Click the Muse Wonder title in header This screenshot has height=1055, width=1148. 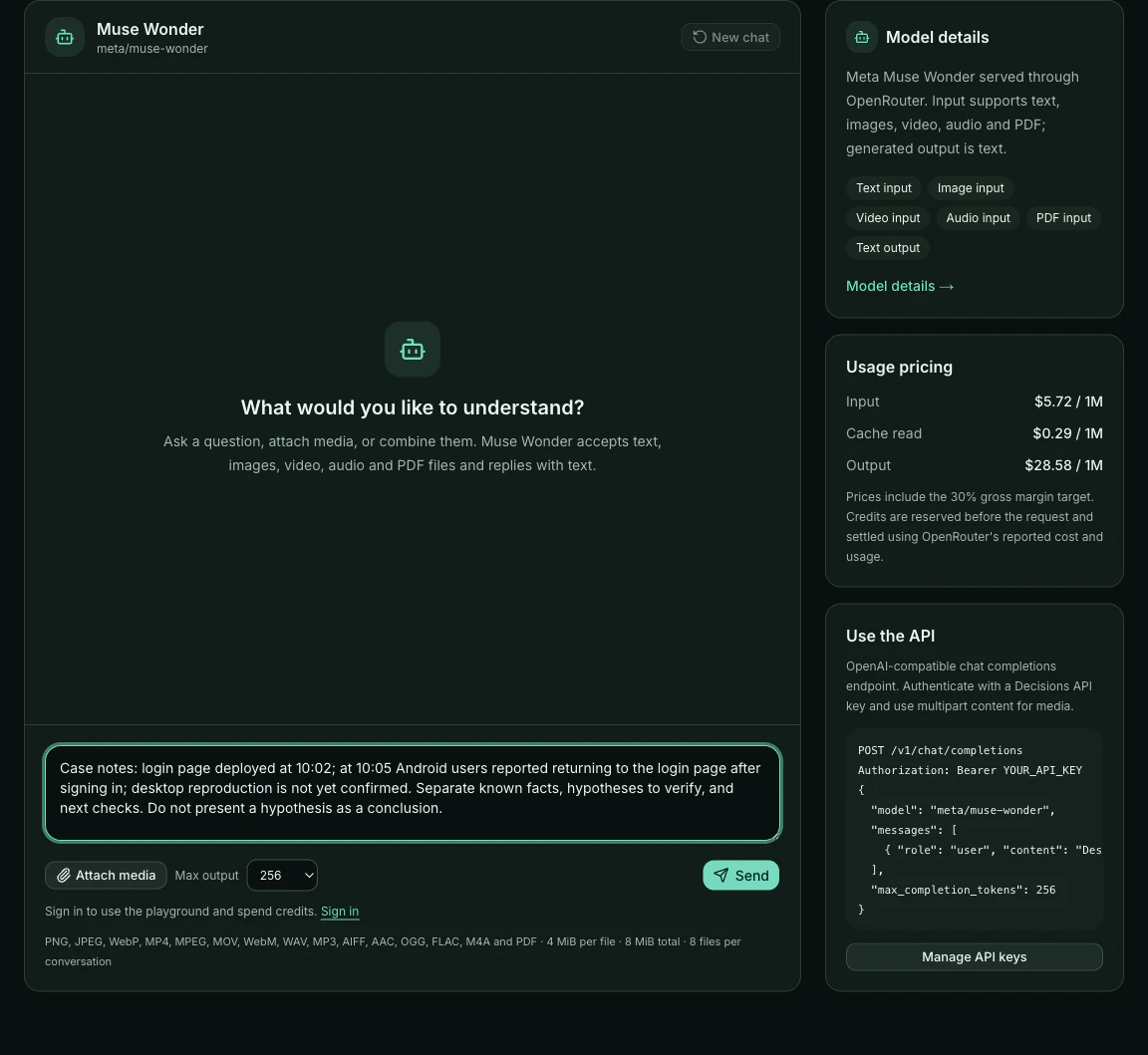coord(150,29)
